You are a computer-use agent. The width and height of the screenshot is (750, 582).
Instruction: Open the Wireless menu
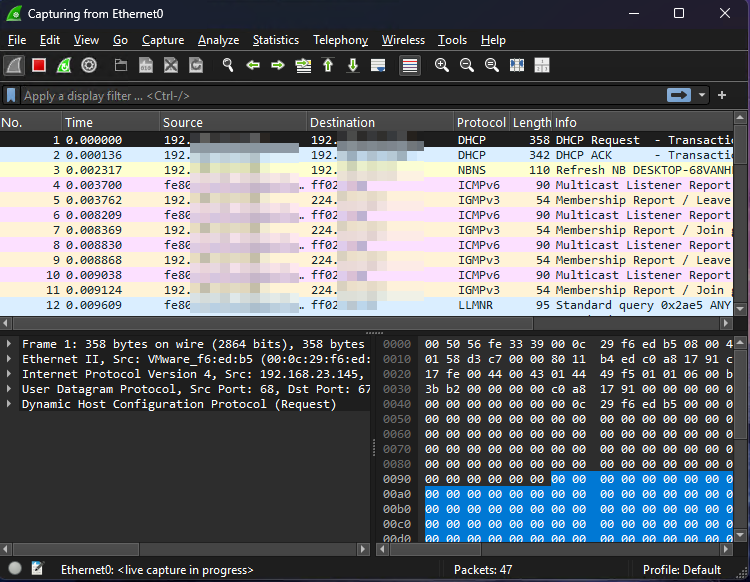[x=403, y=40]
